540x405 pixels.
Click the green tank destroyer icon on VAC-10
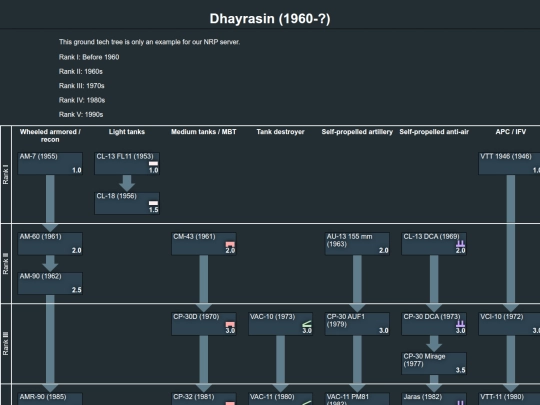point(307,324)
